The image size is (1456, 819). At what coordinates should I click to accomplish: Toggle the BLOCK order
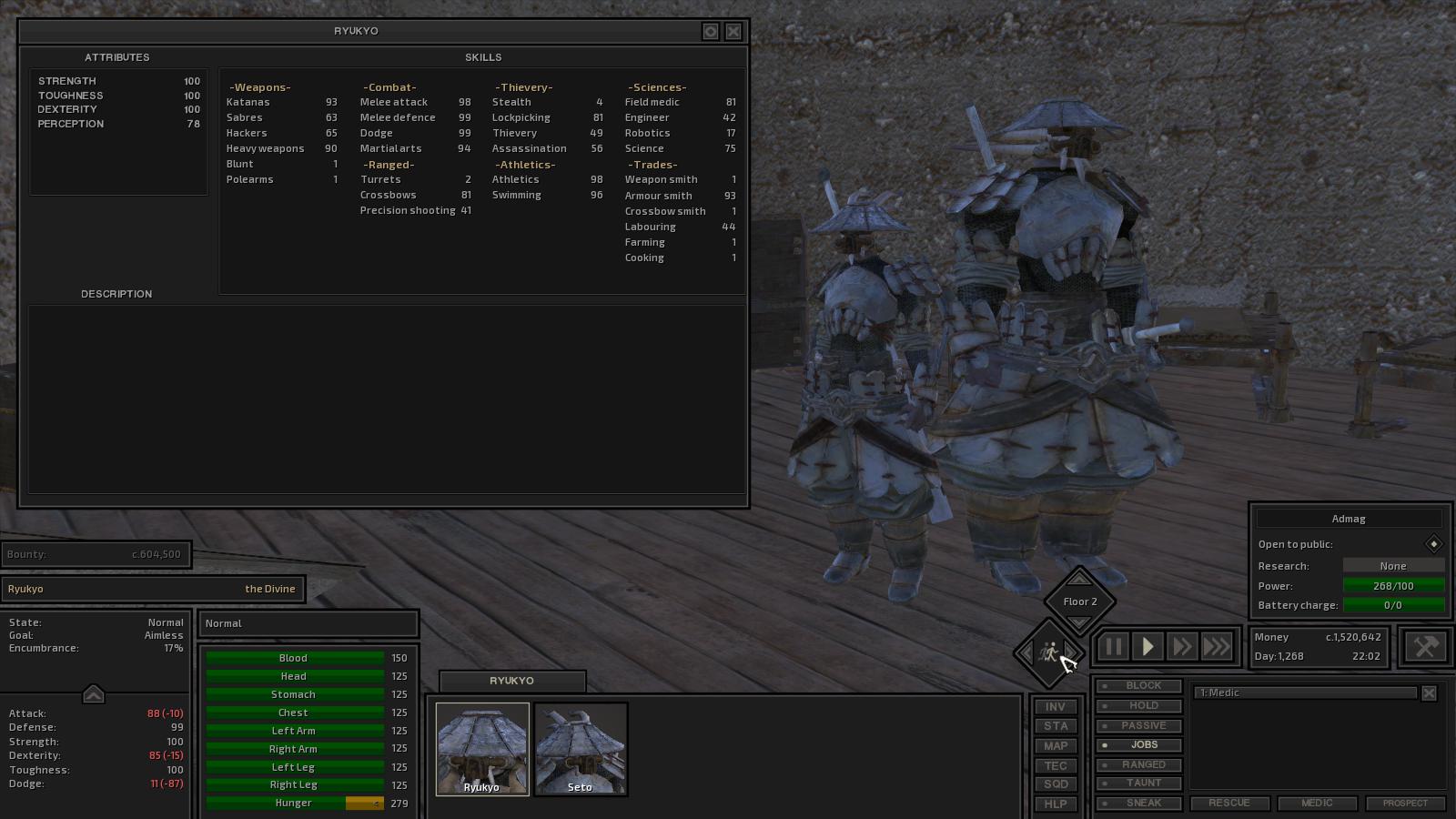pyautogui.click(x=1138, y=686)
